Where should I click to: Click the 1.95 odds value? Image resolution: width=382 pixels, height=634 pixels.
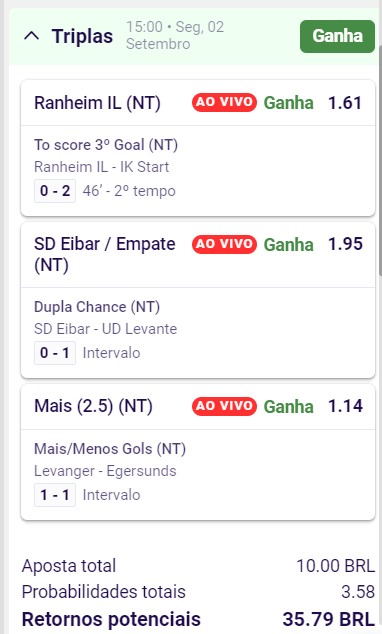[x=345, y=244]
